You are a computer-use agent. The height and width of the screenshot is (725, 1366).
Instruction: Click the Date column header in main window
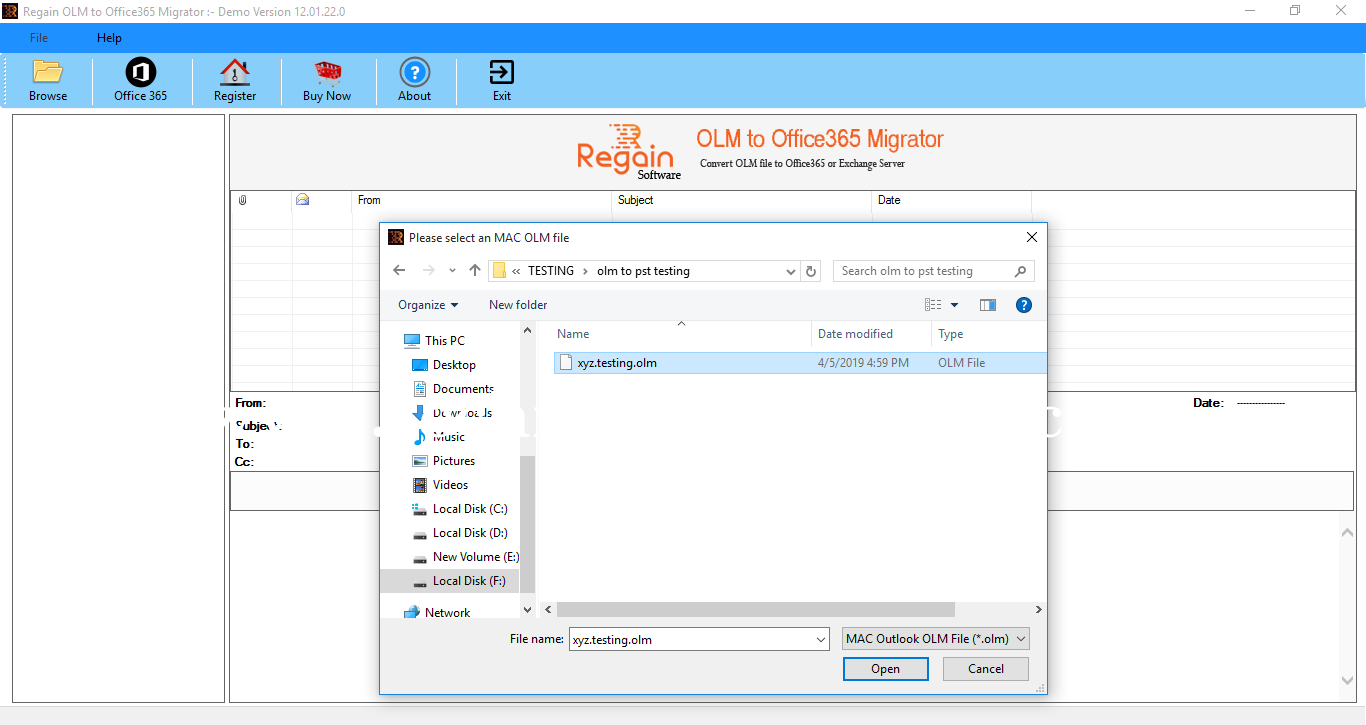click(x=952, y=200)
